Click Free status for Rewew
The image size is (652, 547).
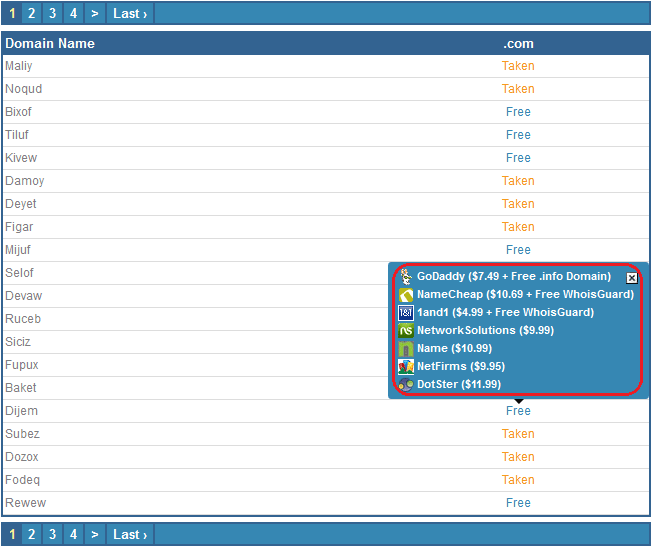pyautogui.click(x=518, y=503)
